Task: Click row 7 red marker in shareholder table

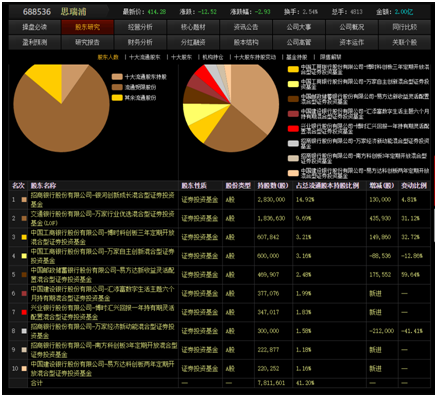Action: coord(24,312)
